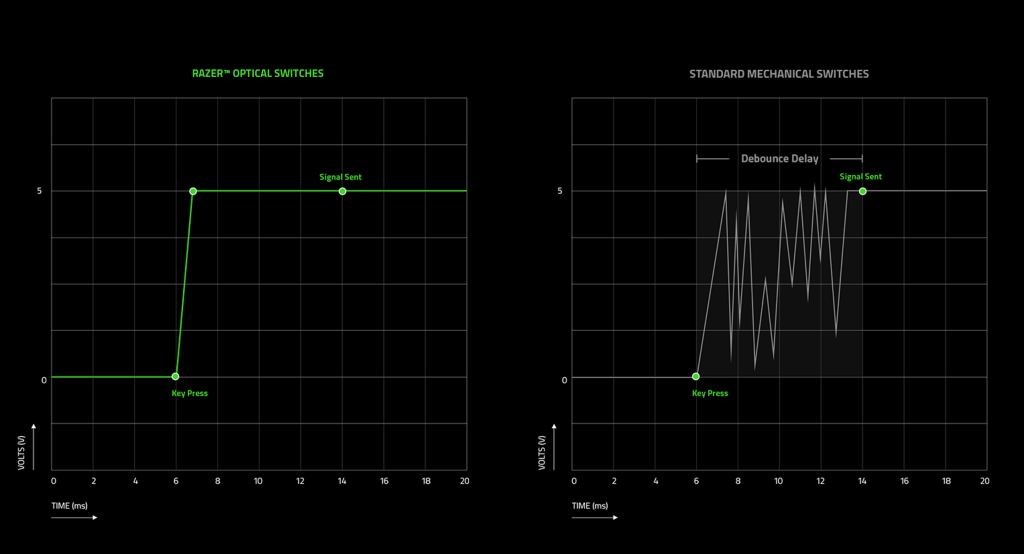The image size is (1024, 554).
Task: Select the Key Press dot on mechanical chart
Action: (696, 376)
